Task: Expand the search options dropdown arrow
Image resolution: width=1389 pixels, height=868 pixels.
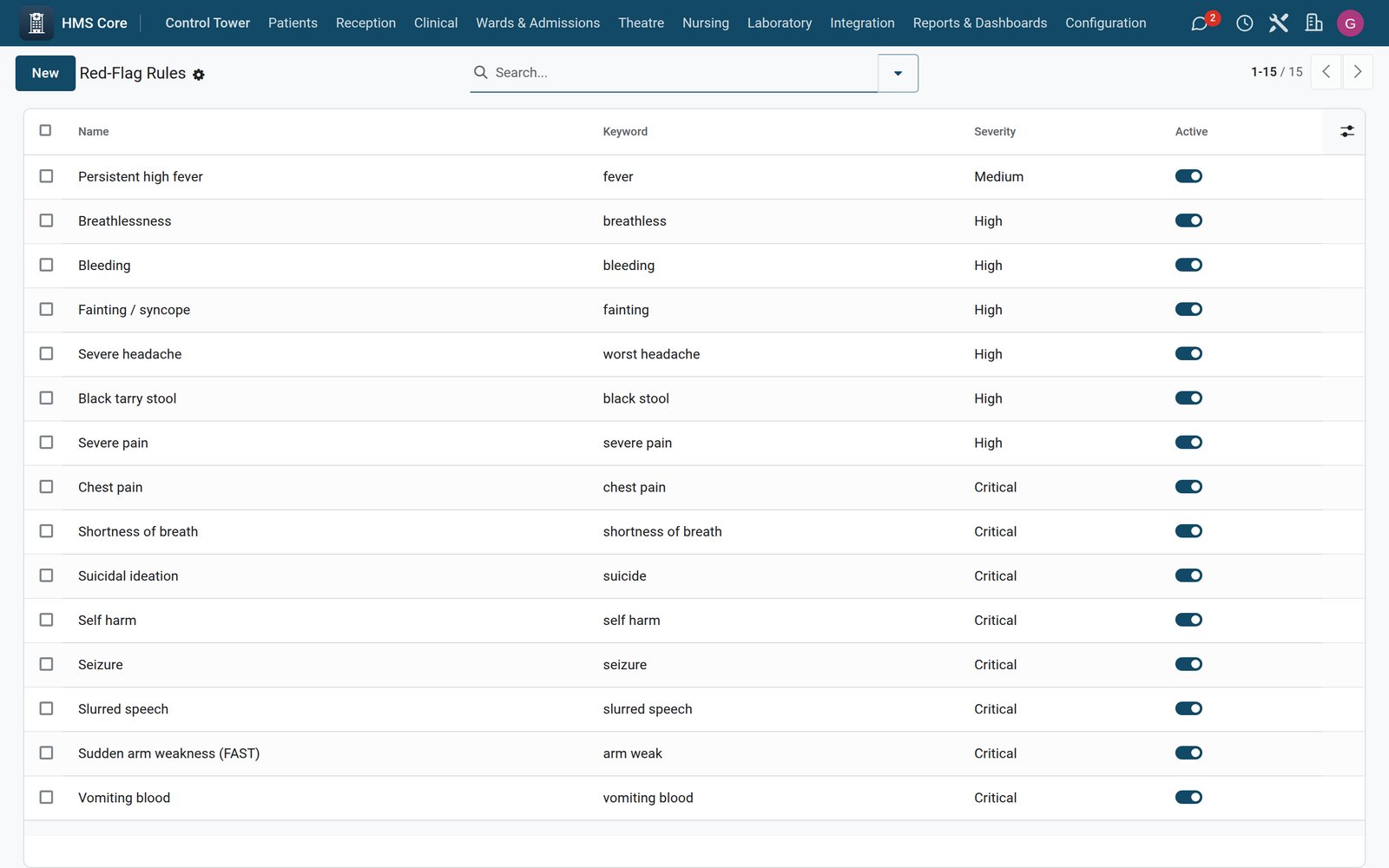Action: pos(898,73)
